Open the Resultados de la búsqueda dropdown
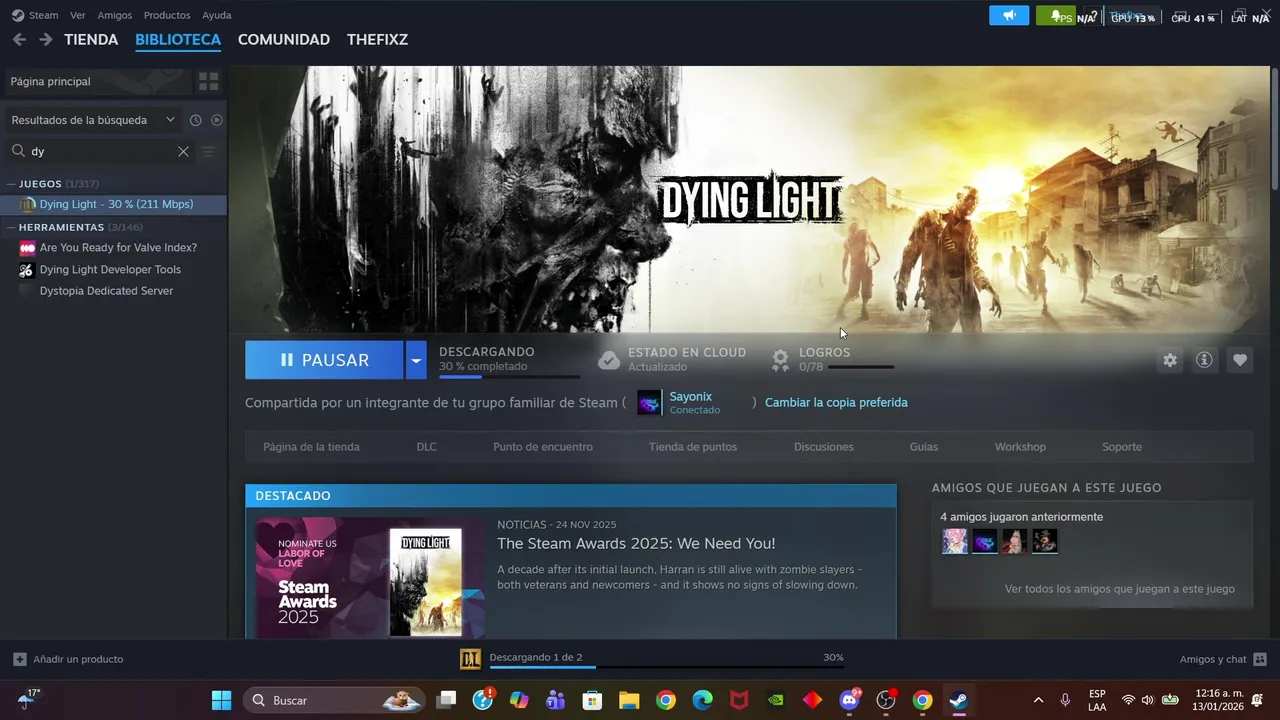 (x=93, y=120)
